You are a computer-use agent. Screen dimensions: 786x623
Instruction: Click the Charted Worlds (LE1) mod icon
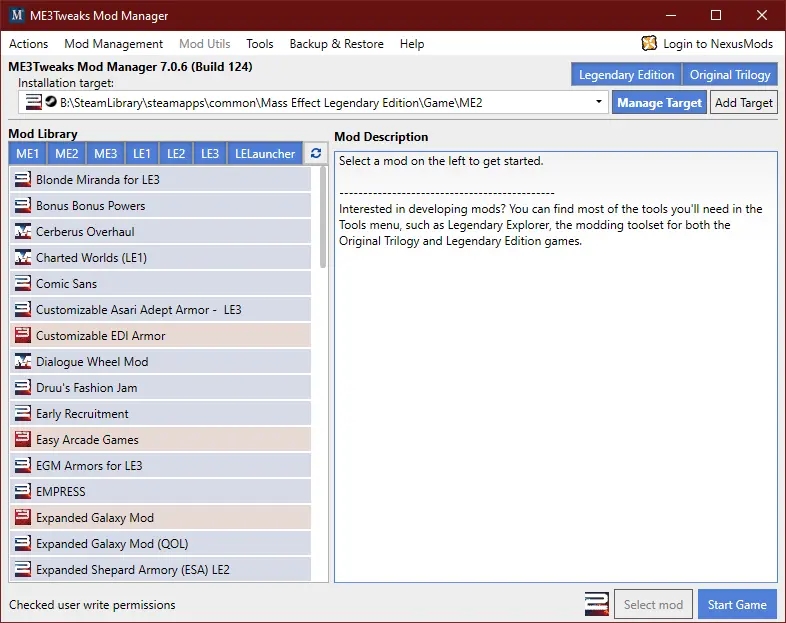[x=23, y=258]
